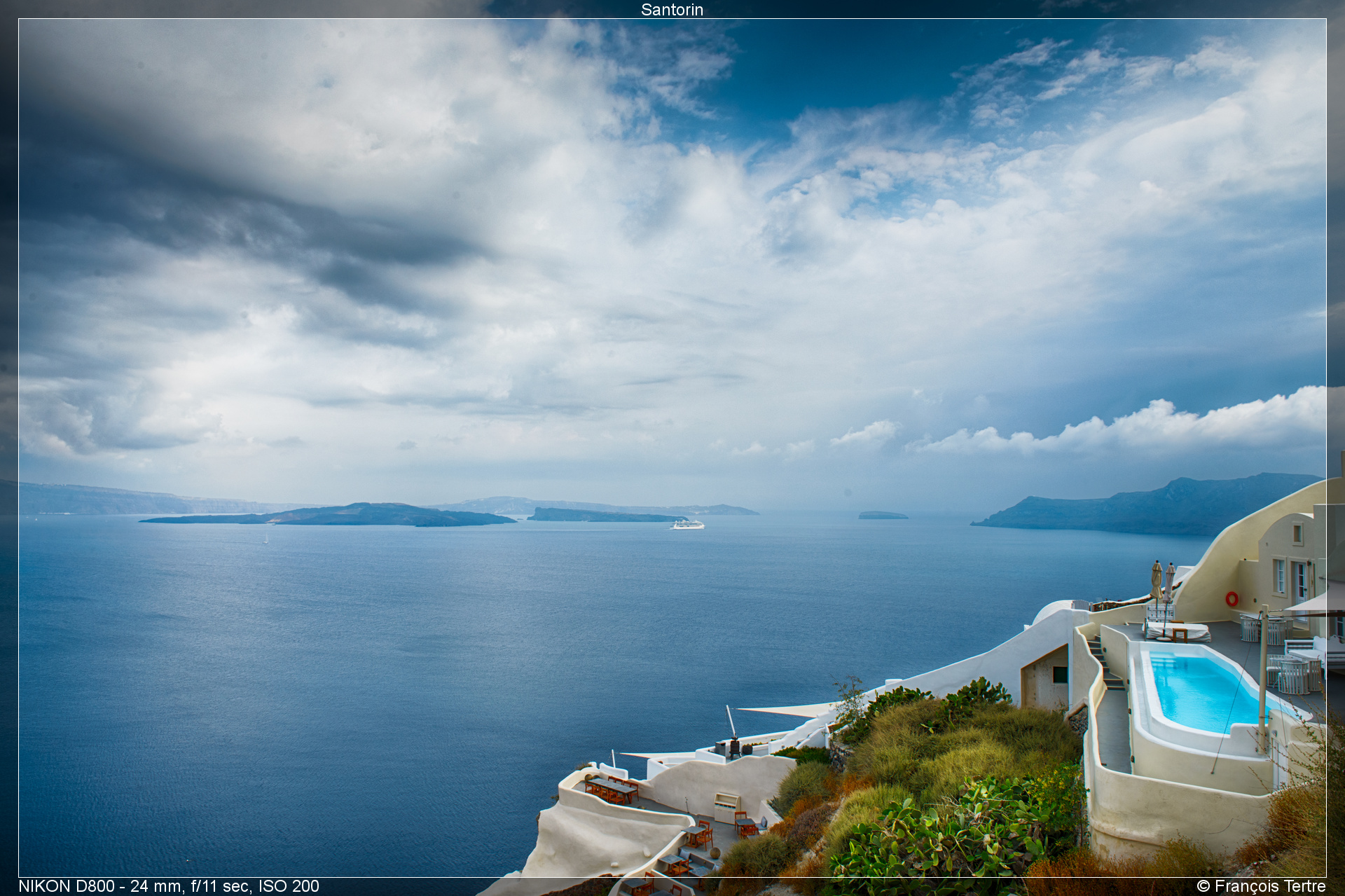Click the "Santorin" title text
The width and height of the screenshot is (1345, 896).
click(672, 10)
